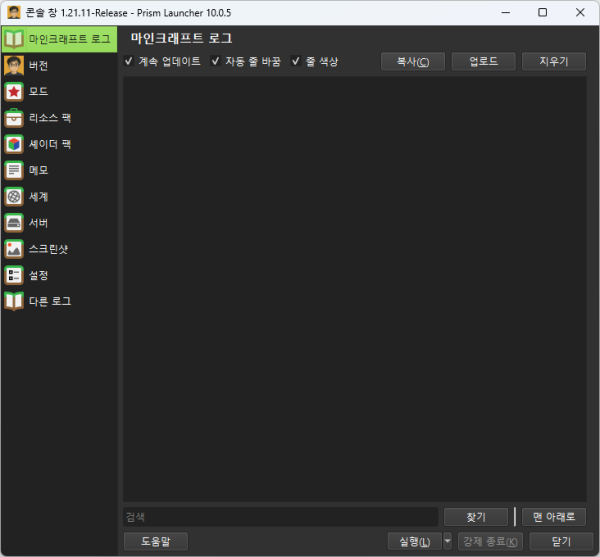Open 도움말 help button
The width and height of the screenshot is (600, 557).
pyautogui.click(x=156, y=541)
